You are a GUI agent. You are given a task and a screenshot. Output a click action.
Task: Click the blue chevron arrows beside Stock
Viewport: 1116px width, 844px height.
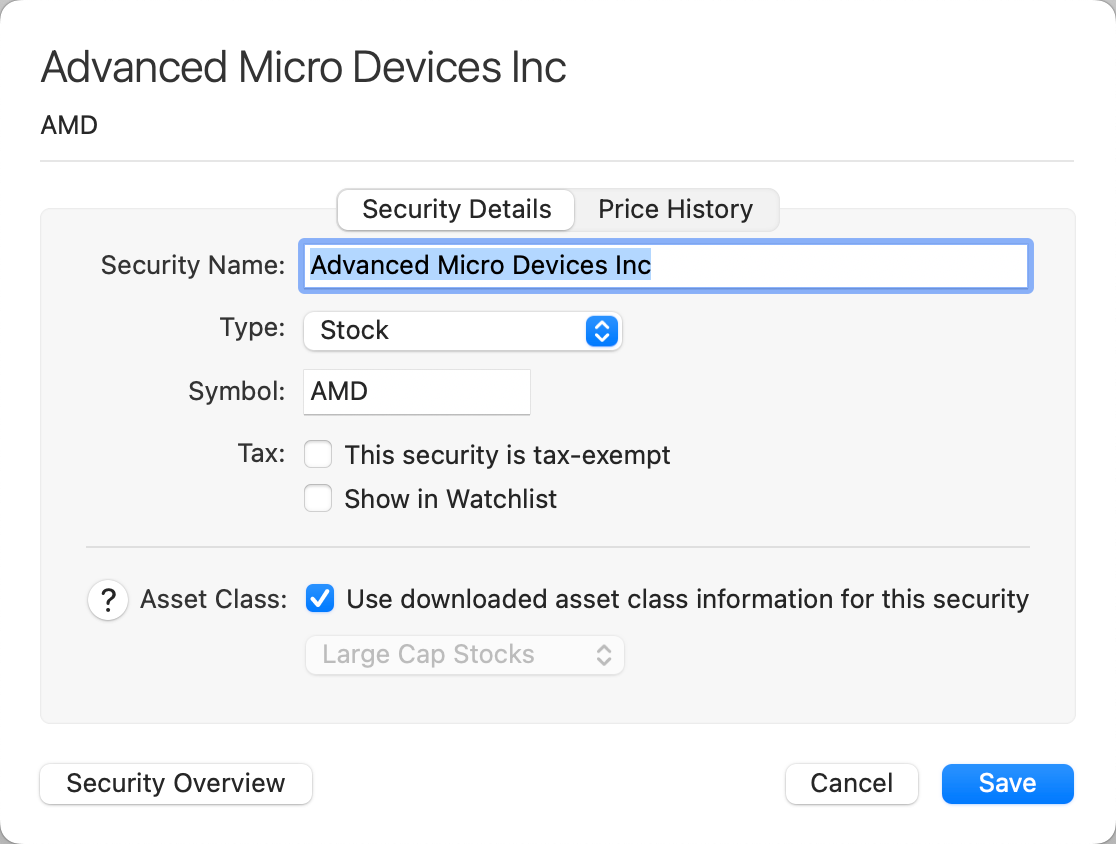600,331
